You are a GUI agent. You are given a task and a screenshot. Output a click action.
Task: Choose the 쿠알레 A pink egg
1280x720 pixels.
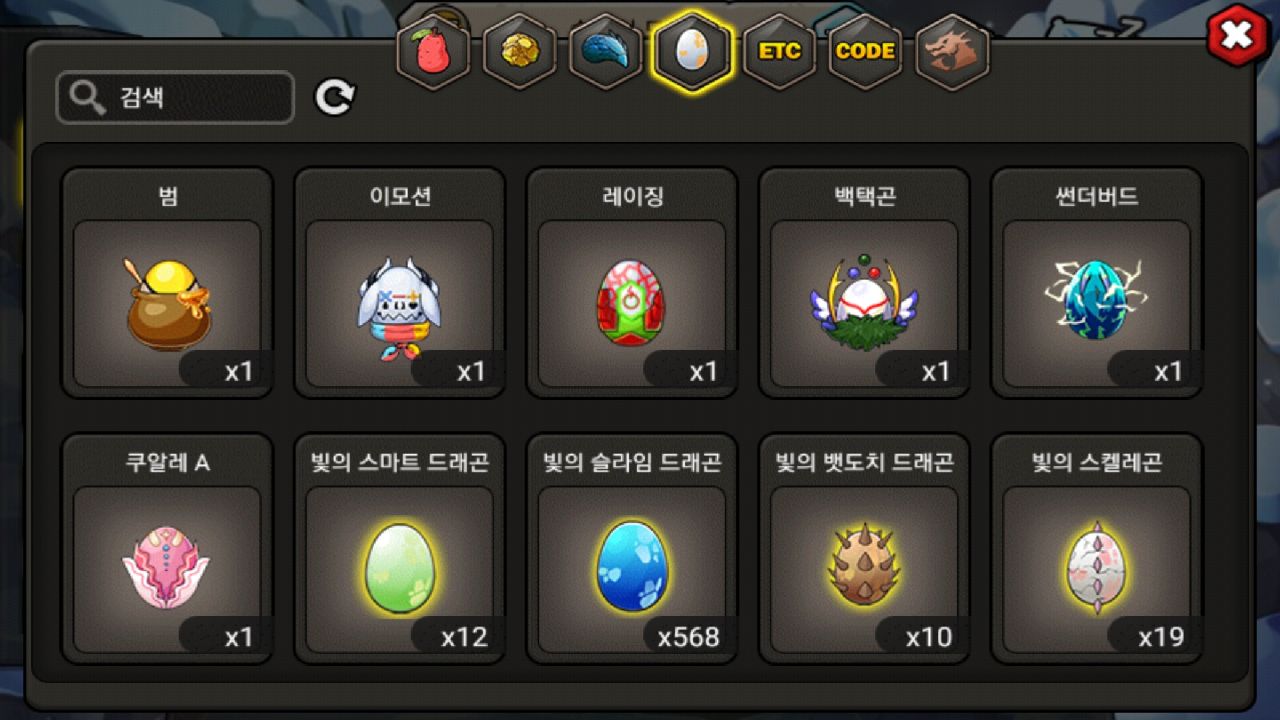[167, 549]
